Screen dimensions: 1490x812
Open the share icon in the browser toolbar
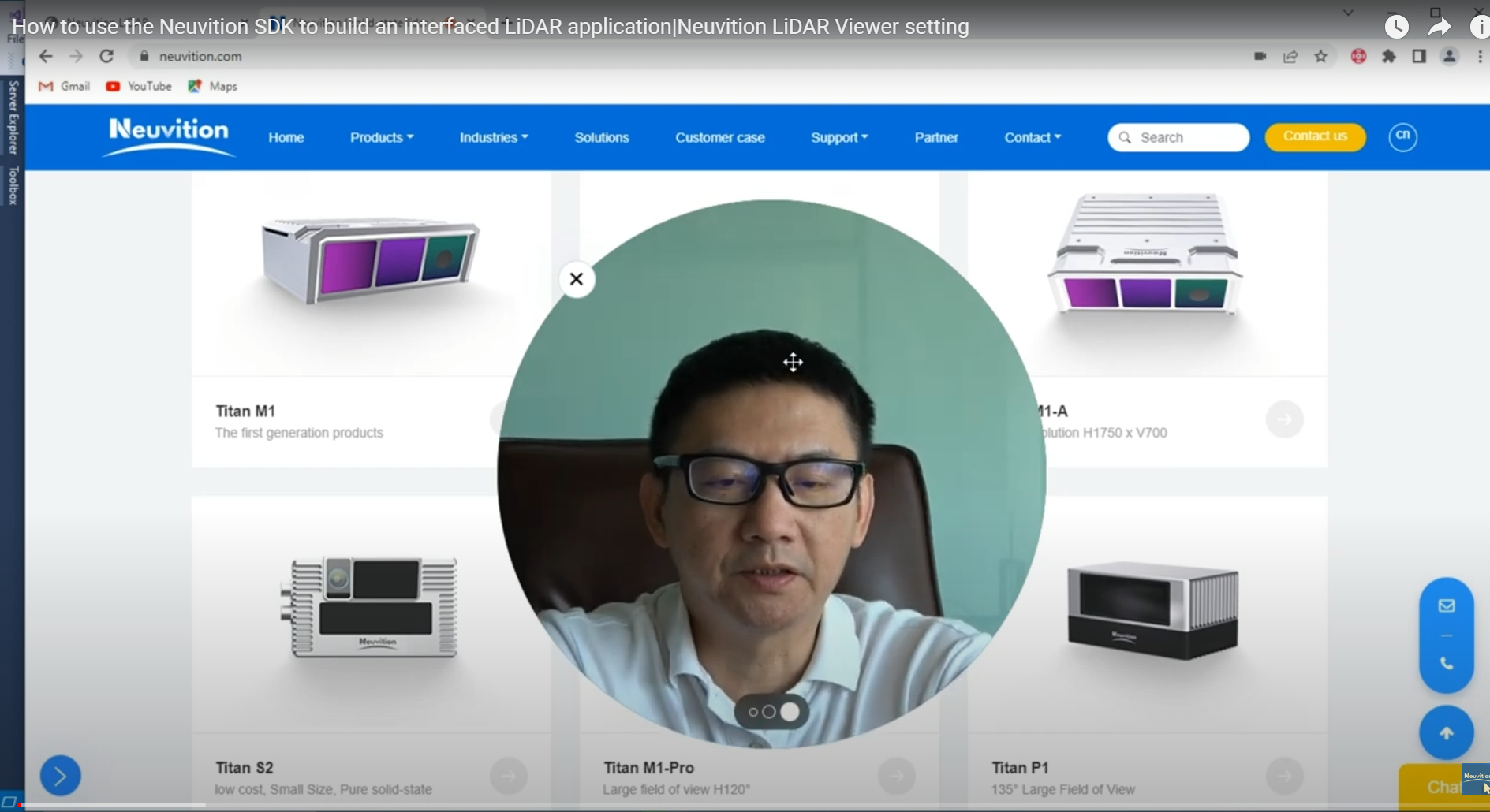(x=1290, y=56)
